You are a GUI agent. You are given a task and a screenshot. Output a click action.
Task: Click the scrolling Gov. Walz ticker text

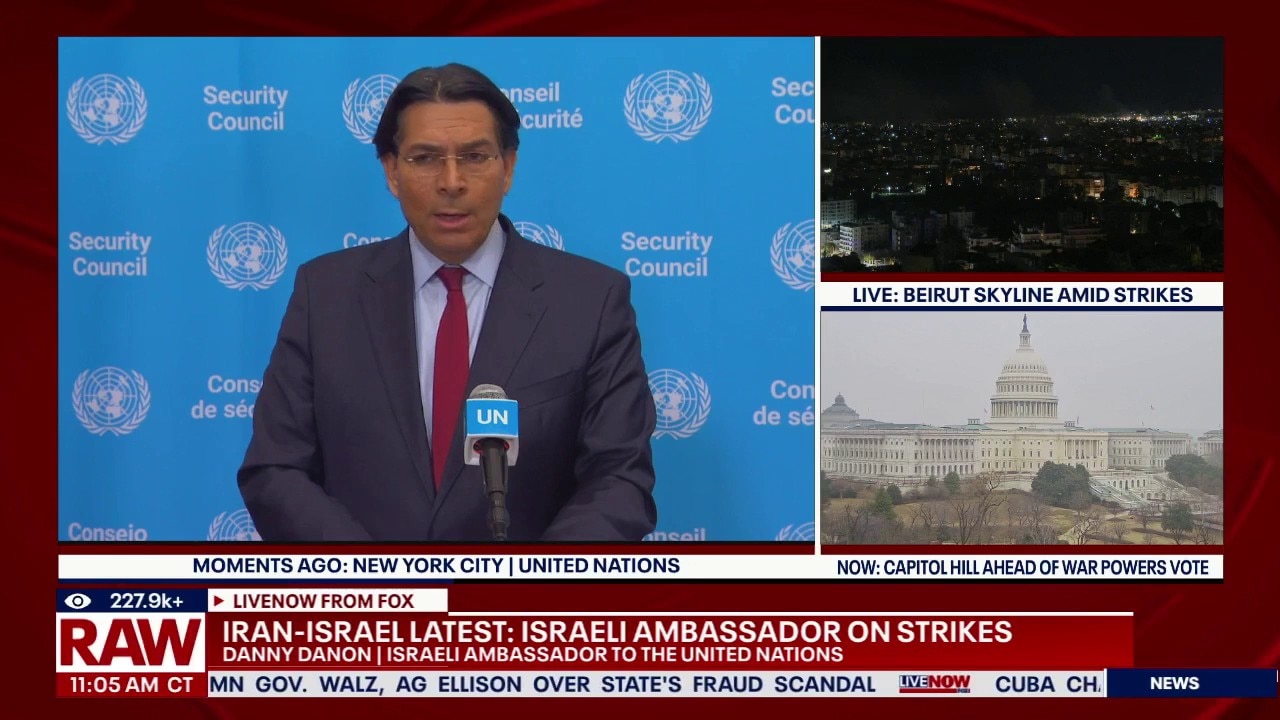pos(540,684)
